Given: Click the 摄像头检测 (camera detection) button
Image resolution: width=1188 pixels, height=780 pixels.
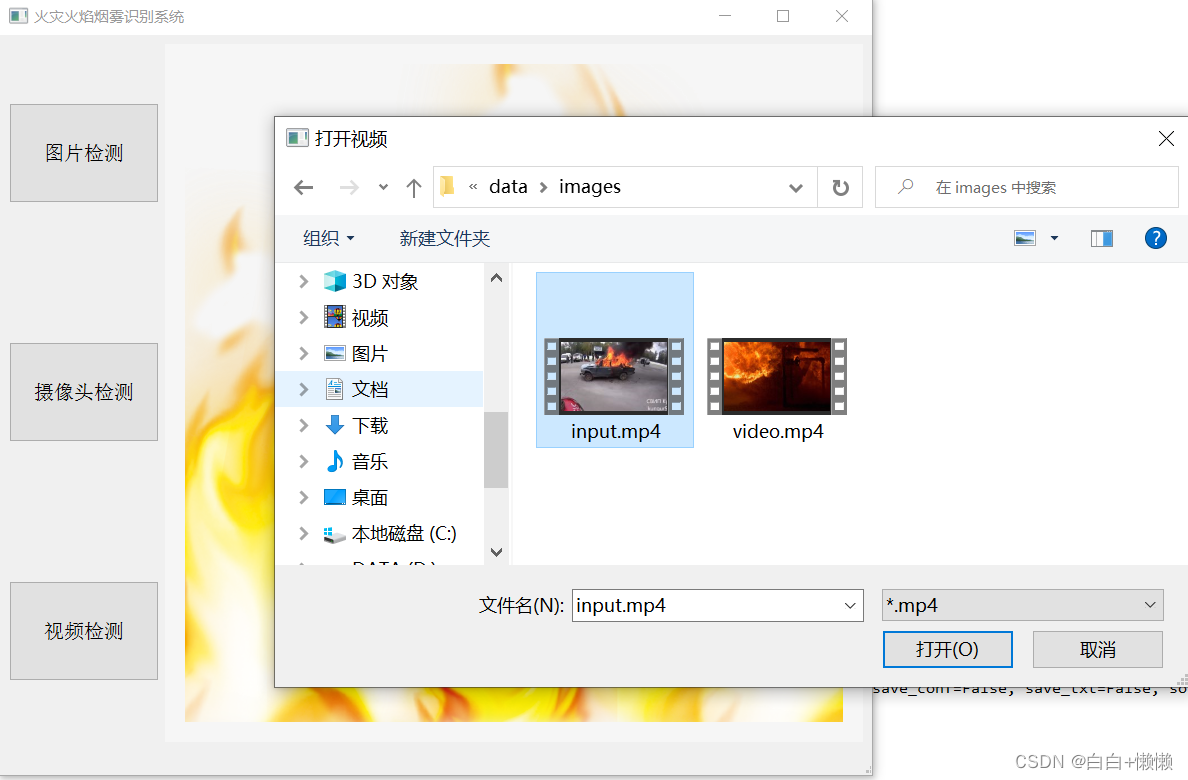Looking at the screenshot, I should [83, 392].
